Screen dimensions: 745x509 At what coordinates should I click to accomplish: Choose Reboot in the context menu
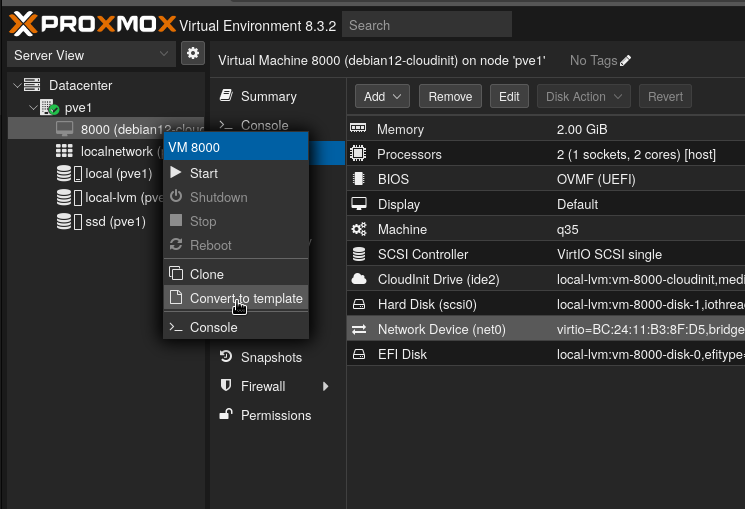coord(236,245)
